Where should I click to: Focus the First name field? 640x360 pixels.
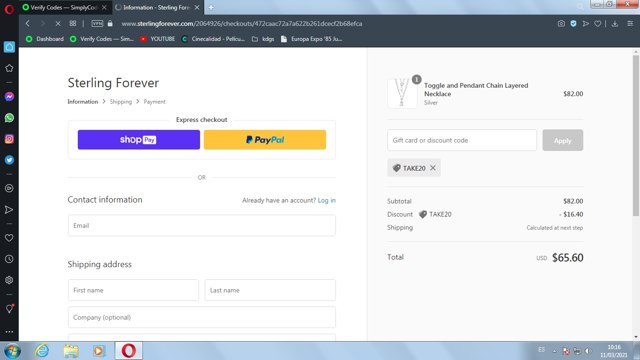(133, 290)
